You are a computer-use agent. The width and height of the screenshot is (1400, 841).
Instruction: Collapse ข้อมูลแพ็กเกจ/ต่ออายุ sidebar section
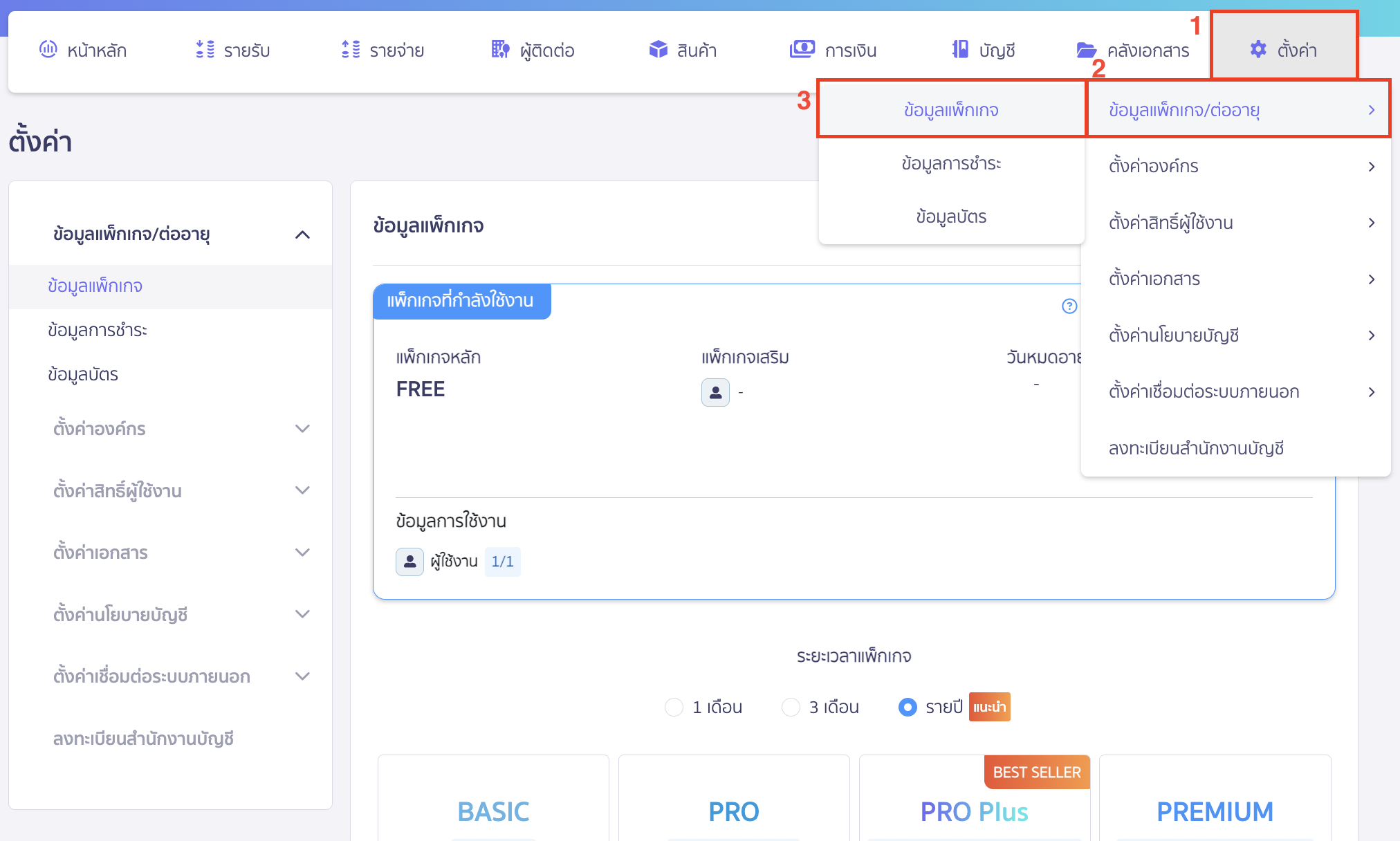(x=302, y=234)
